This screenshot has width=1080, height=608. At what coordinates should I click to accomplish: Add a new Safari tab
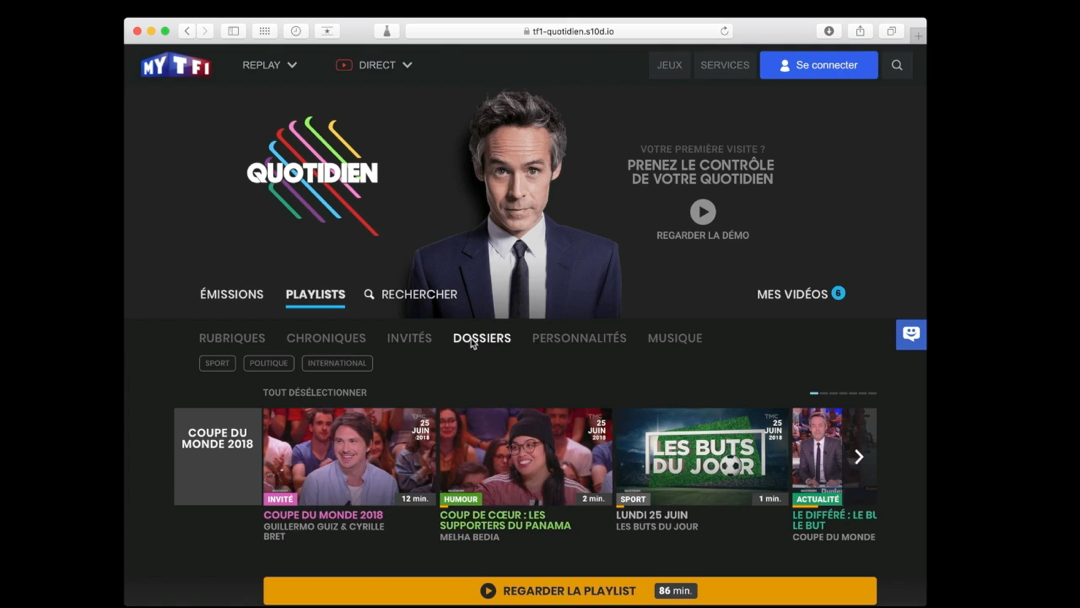[918, 36]
